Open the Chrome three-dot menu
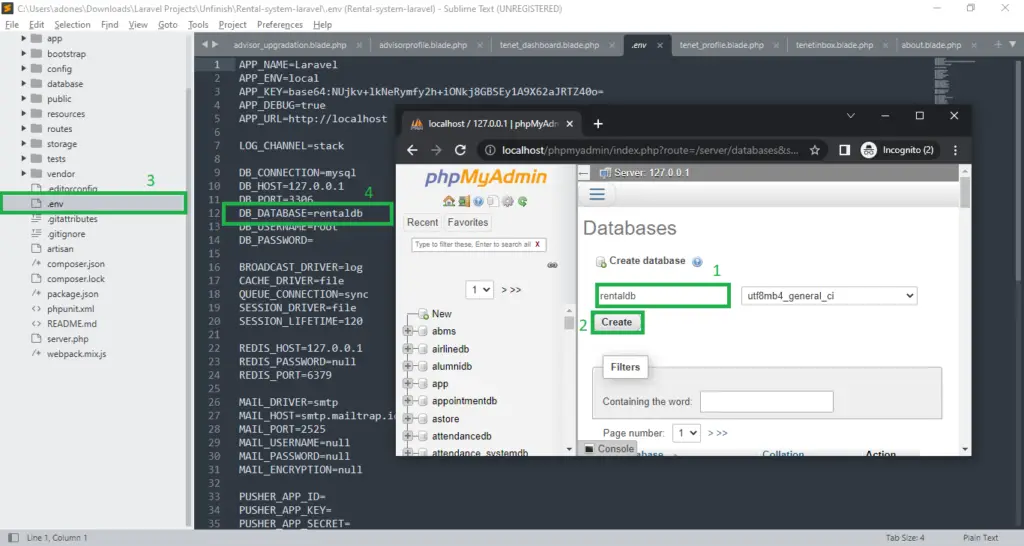1024x546 pixels. click(951, 150)
